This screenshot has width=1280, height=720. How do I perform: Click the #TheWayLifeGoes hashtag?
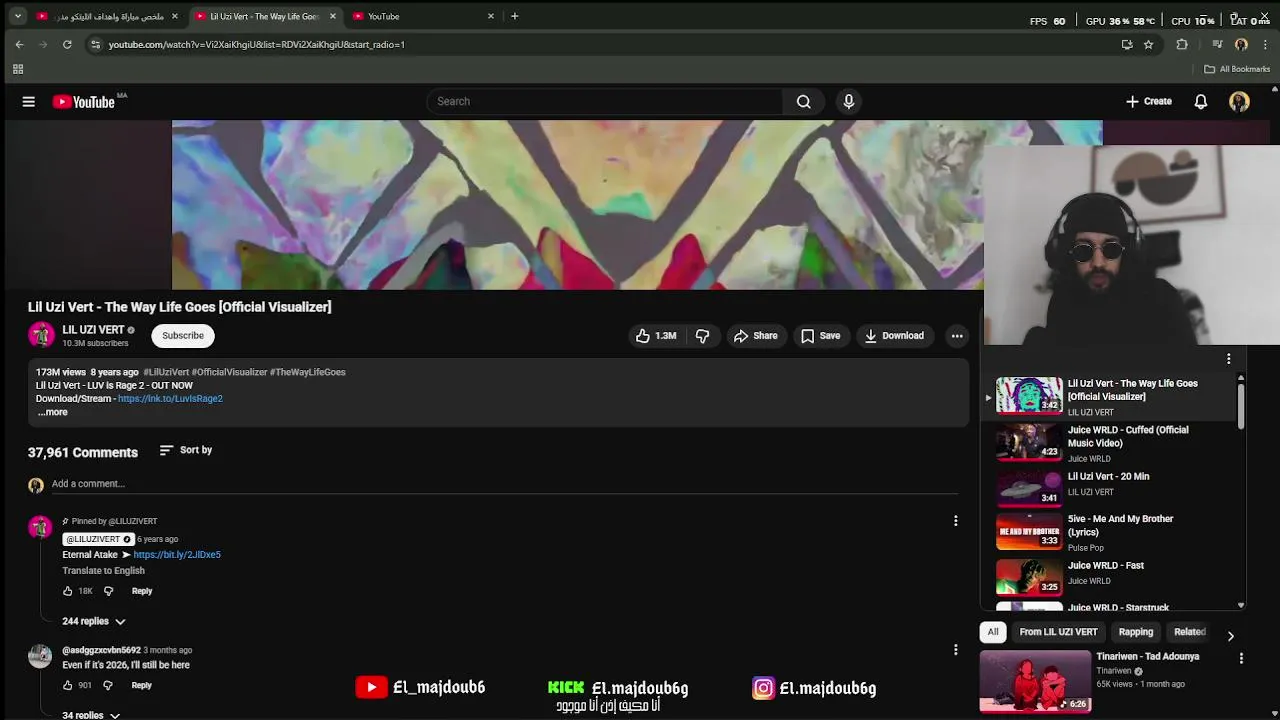click(308, 372)
